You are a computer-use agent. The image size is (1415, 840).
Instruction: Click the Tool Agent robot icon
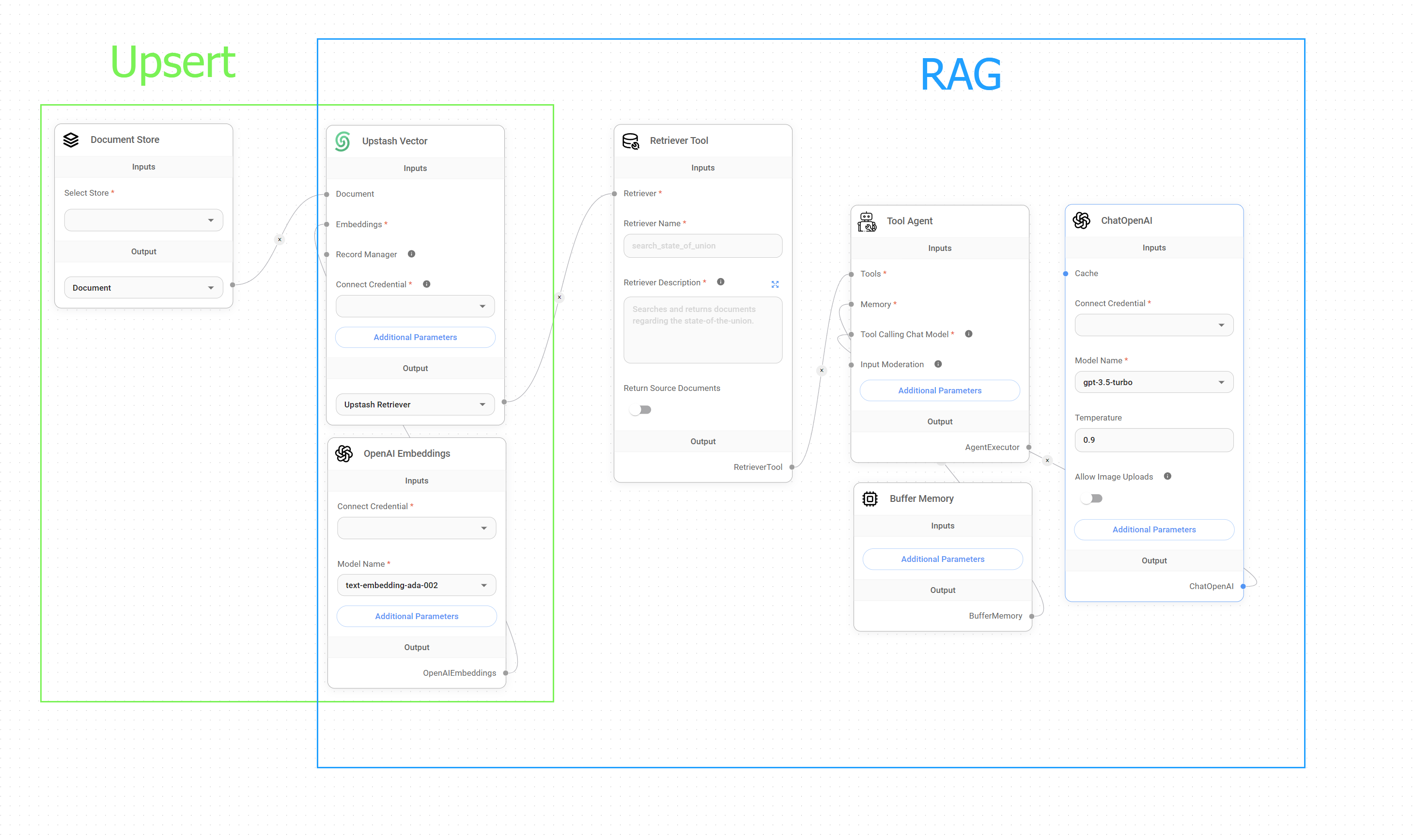click(867, 221)
